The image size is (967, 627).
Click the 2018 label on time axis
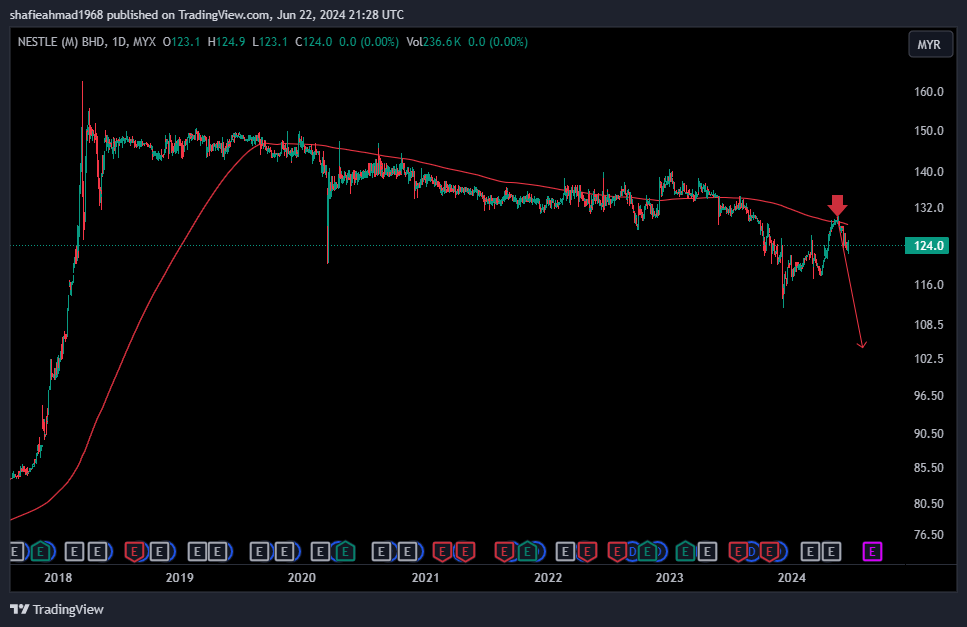tap(58, 578)
